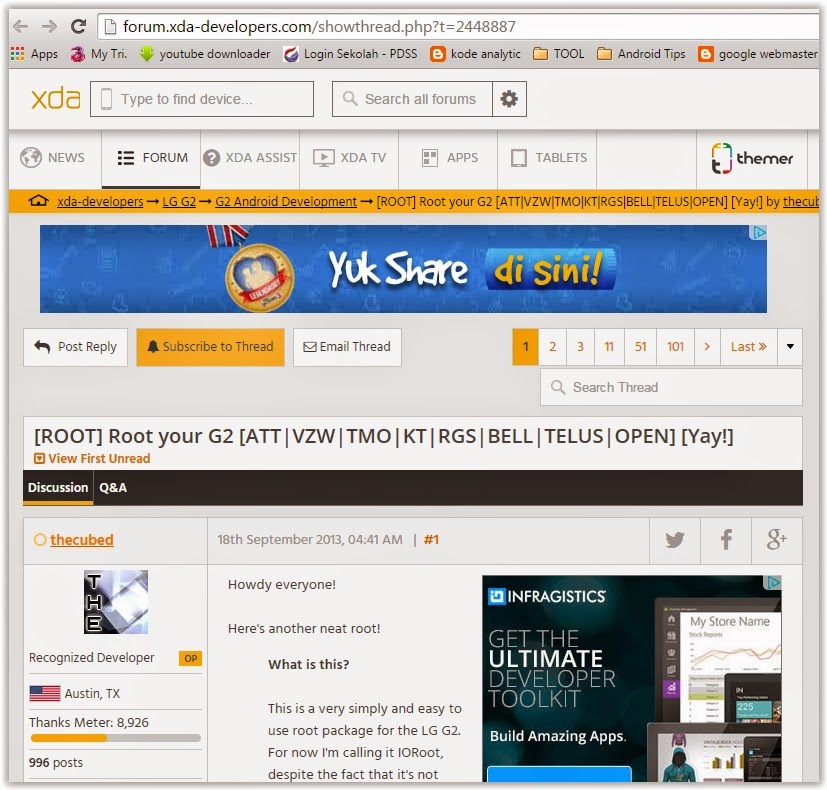The image size is (827, 790).
Task: Open the TABLETS navigation tab
Action: pyautogui.click(x=549, y=158)
